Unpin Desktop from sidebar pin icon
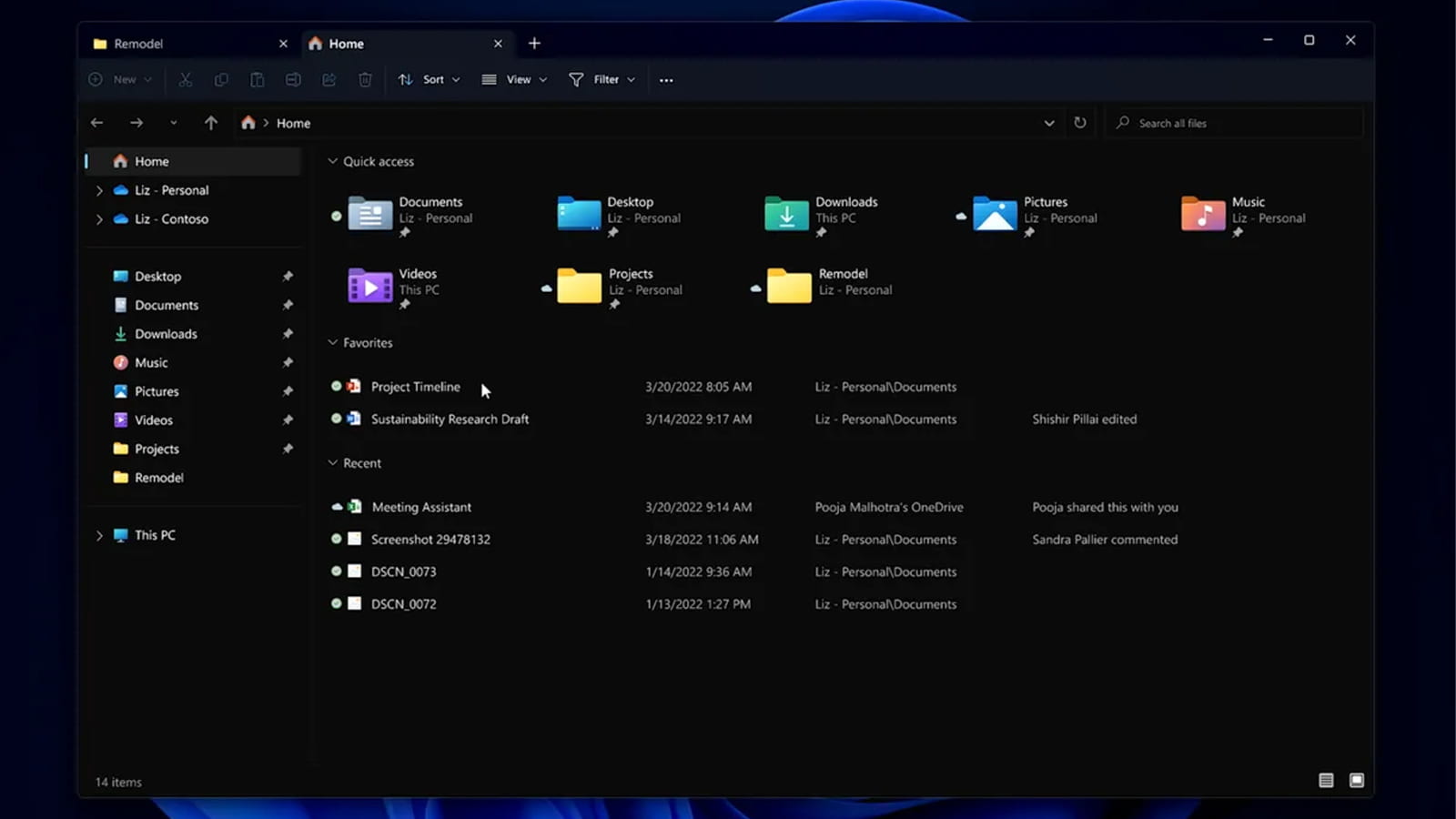This screenshot has height=819, width=1456. [x=288, y=277]
